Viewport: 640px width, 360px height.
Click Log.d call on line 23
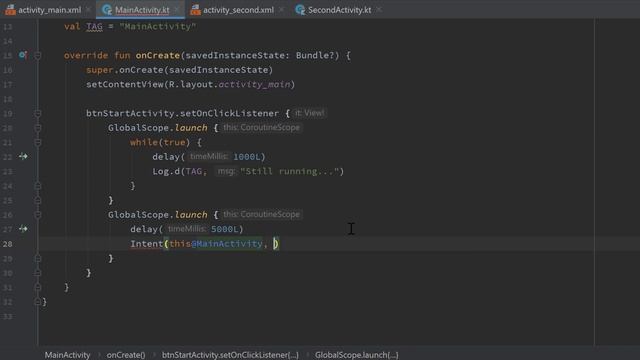click(x=166, y=171)
